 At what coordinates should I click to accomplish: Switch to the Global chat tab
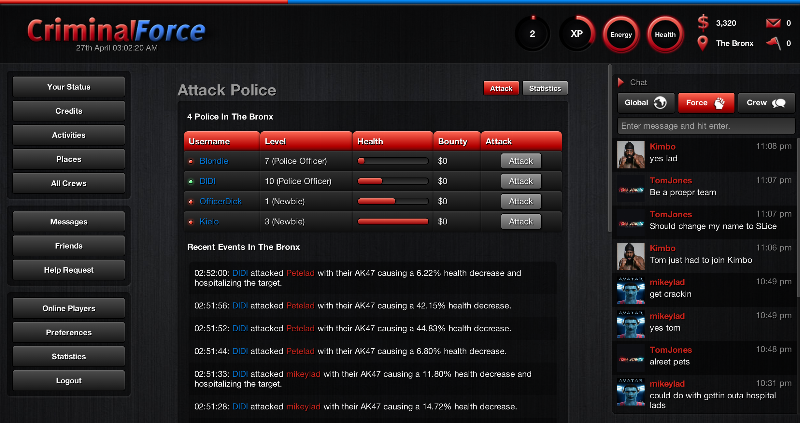pos(646,103)
